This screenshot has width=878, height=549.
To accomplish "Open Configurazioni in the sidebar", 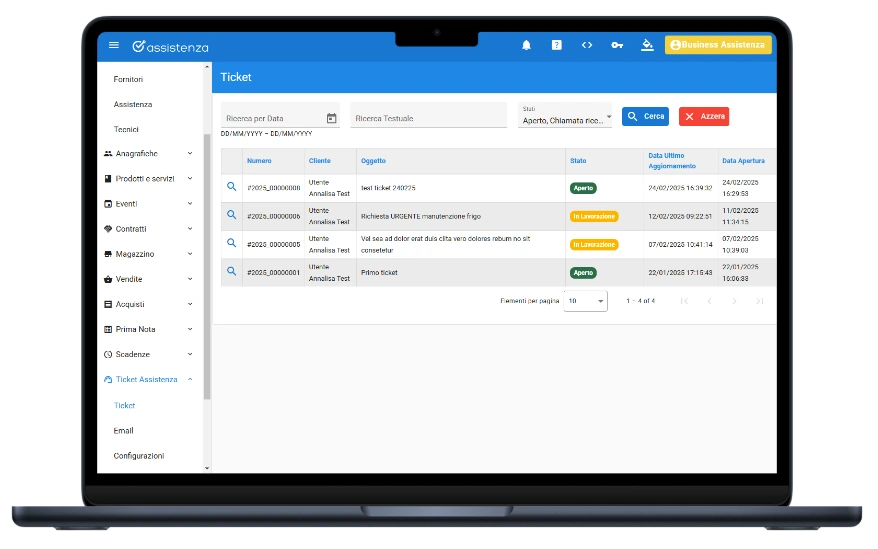I will pos(139,456).
